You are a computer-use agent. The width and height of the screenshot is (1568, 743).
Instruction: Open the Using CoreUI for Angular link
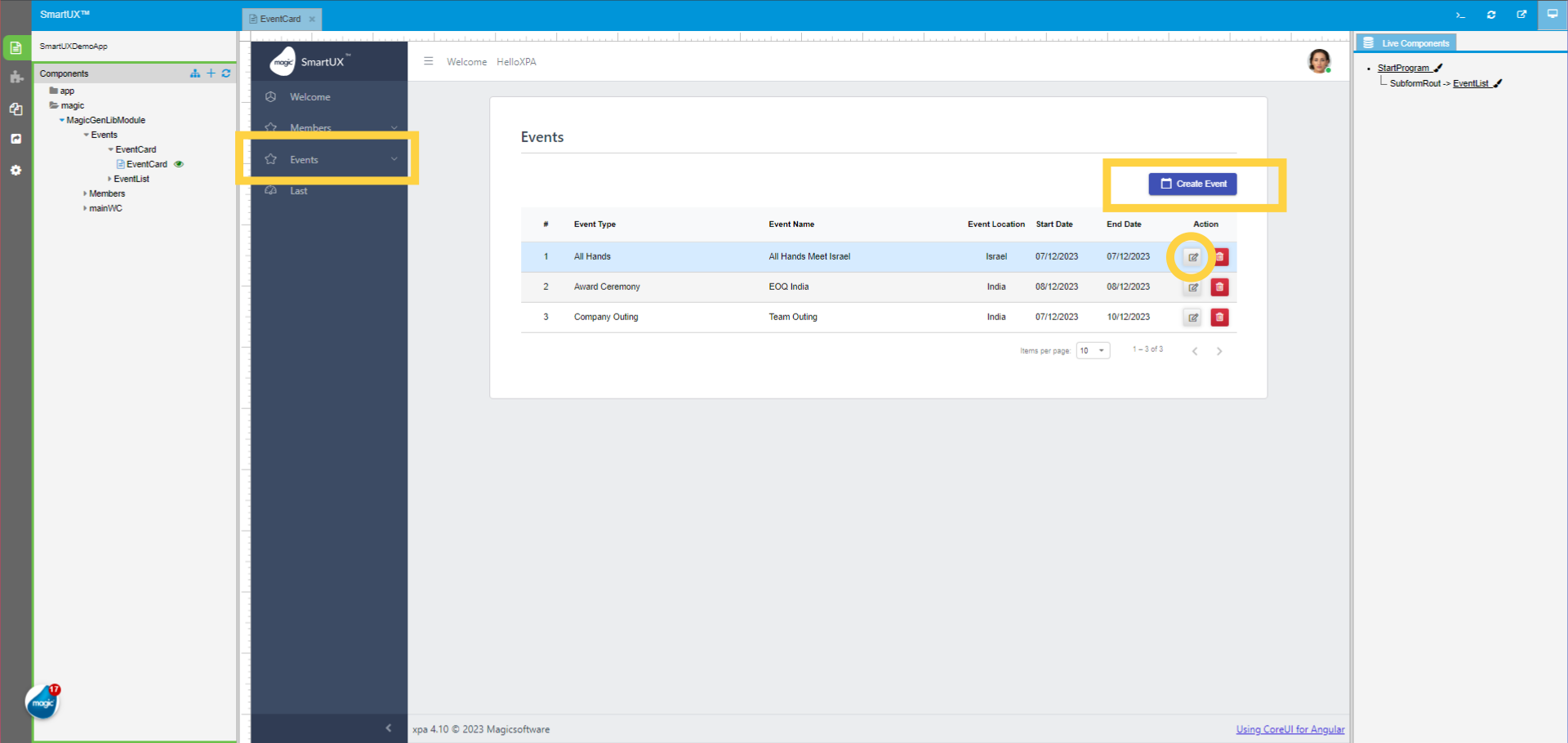pos(1290,729)
